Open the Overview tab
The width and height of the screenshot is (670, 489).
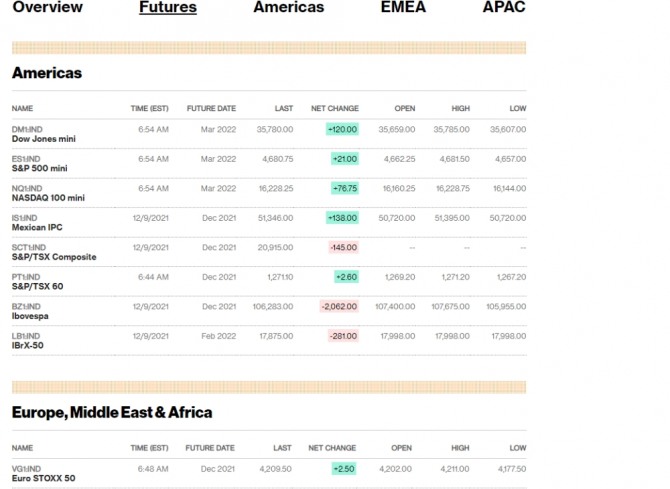click(x=47, y=8)
